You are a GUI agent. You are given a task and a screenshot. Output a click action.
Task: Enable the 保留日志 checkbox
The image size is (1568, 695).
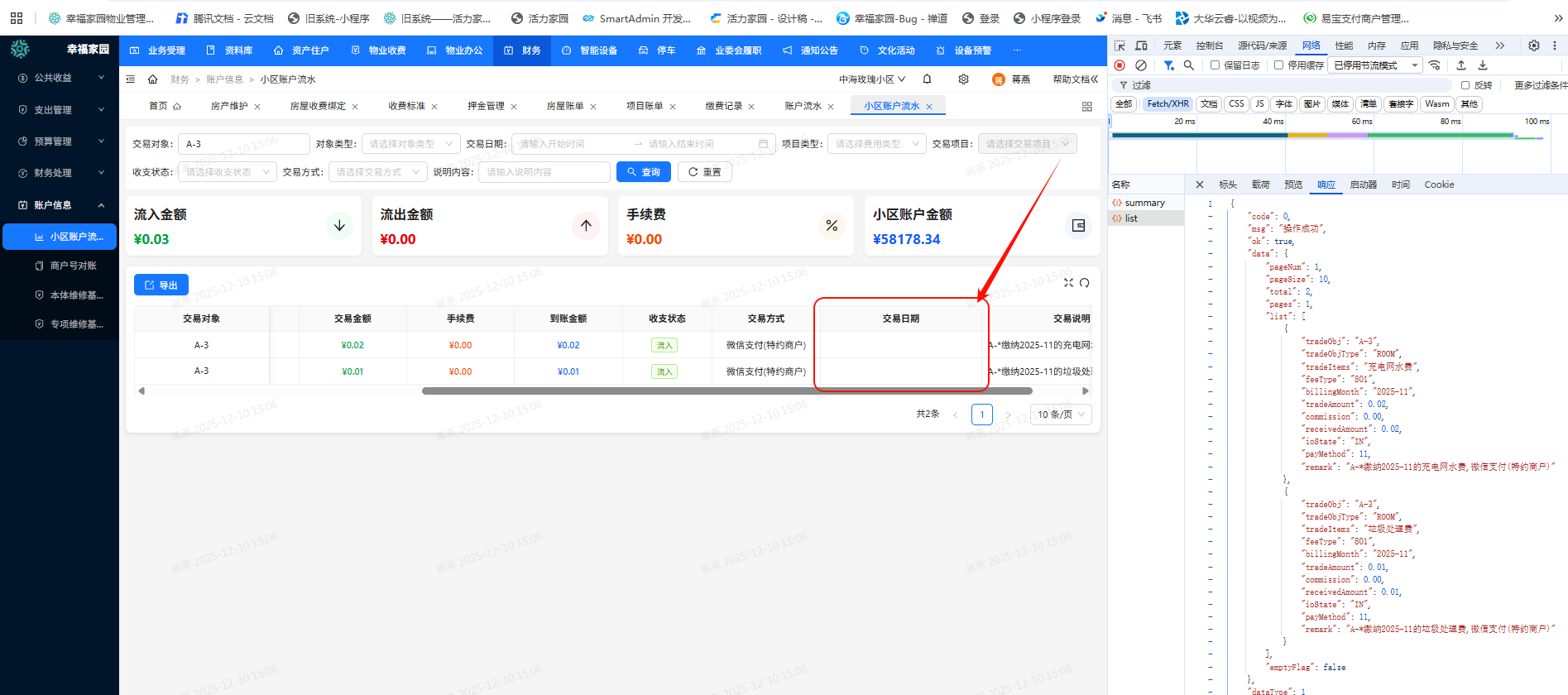click(1215, 65)
